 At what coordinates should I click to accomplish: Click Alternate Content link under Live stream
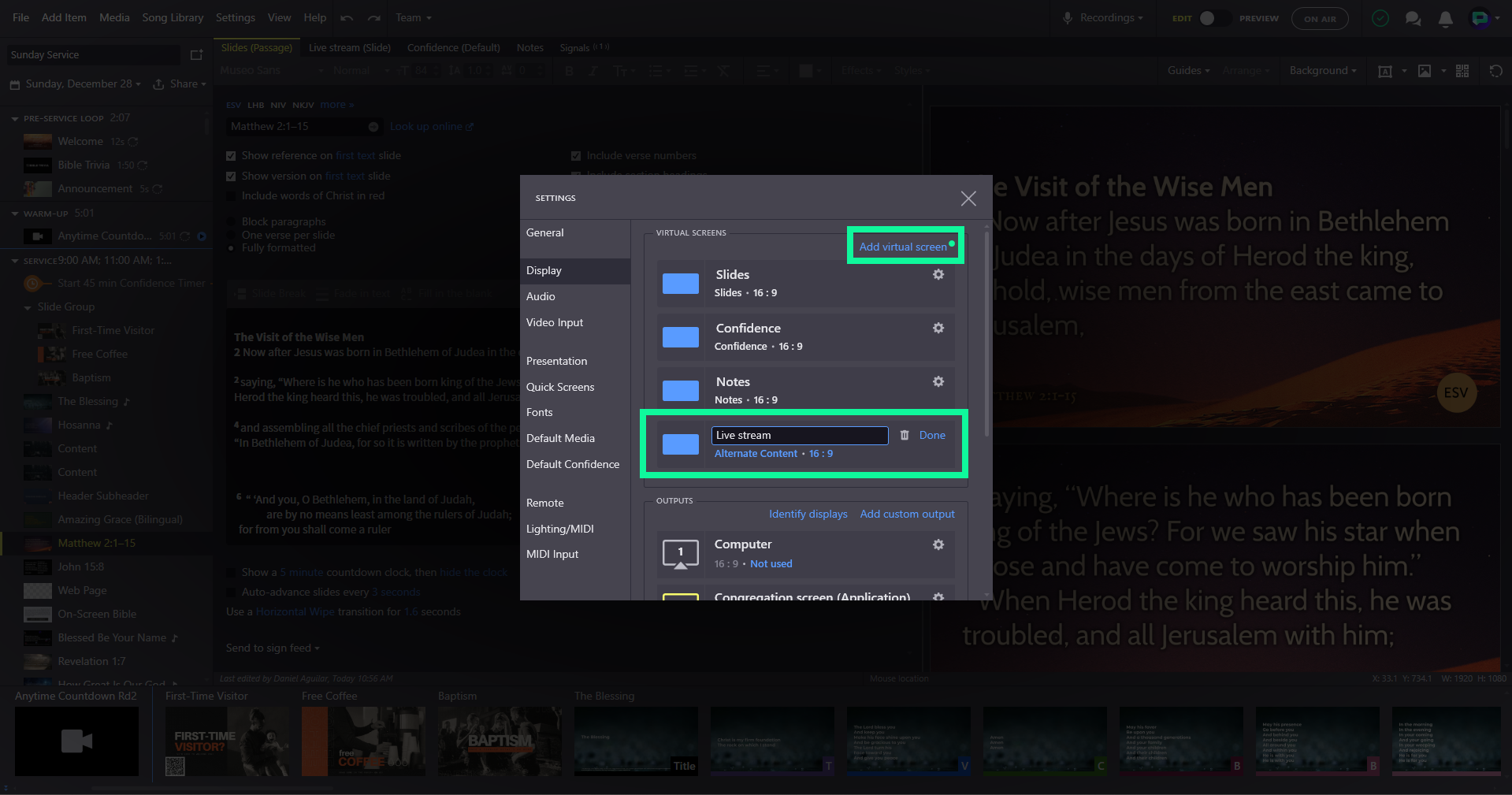tap(756, 454)
